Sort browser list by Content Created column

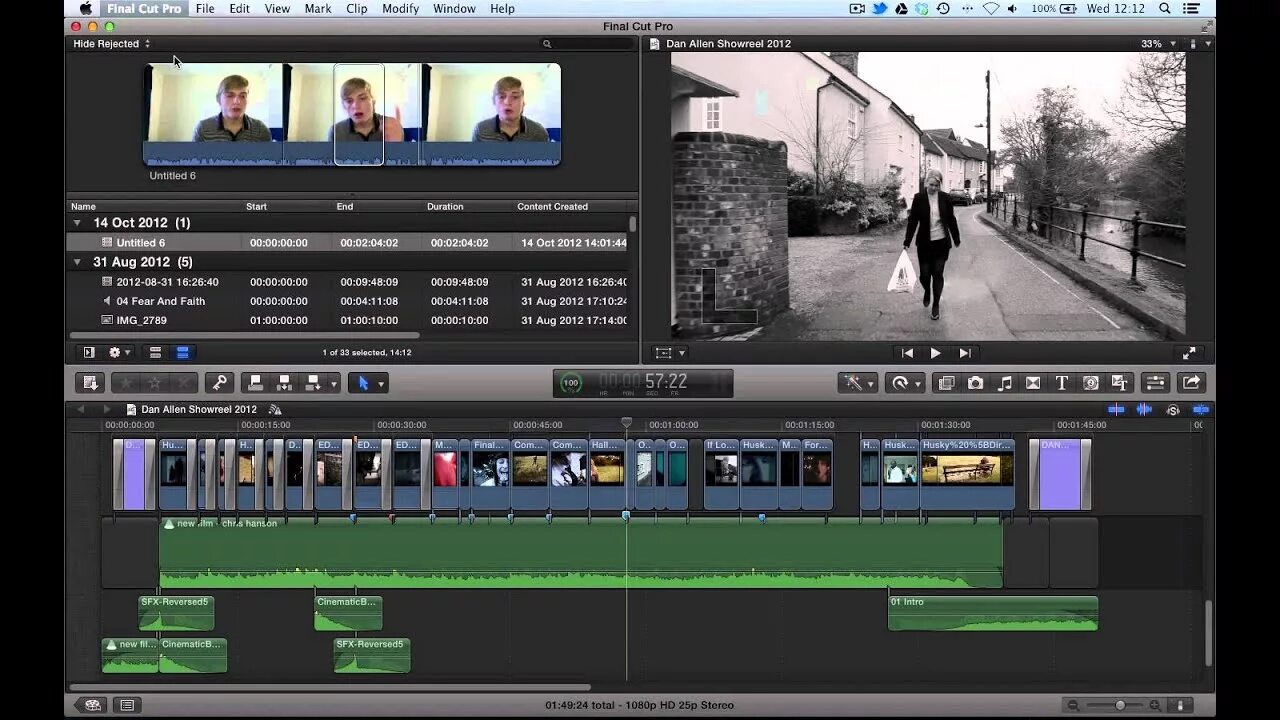coord(552,207)
